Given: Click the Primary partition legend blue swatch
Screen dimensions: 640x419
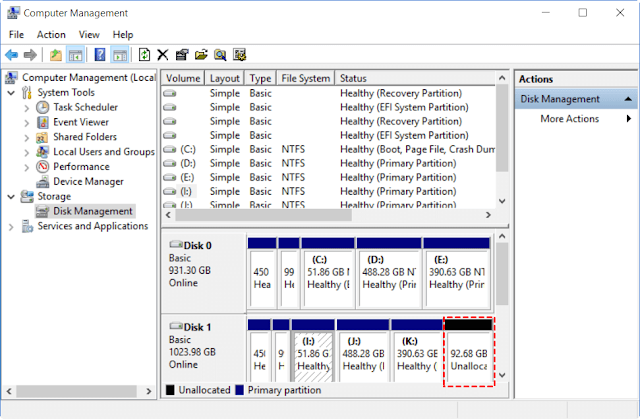Looking at the screenshot, I should (x=240, y=390).
